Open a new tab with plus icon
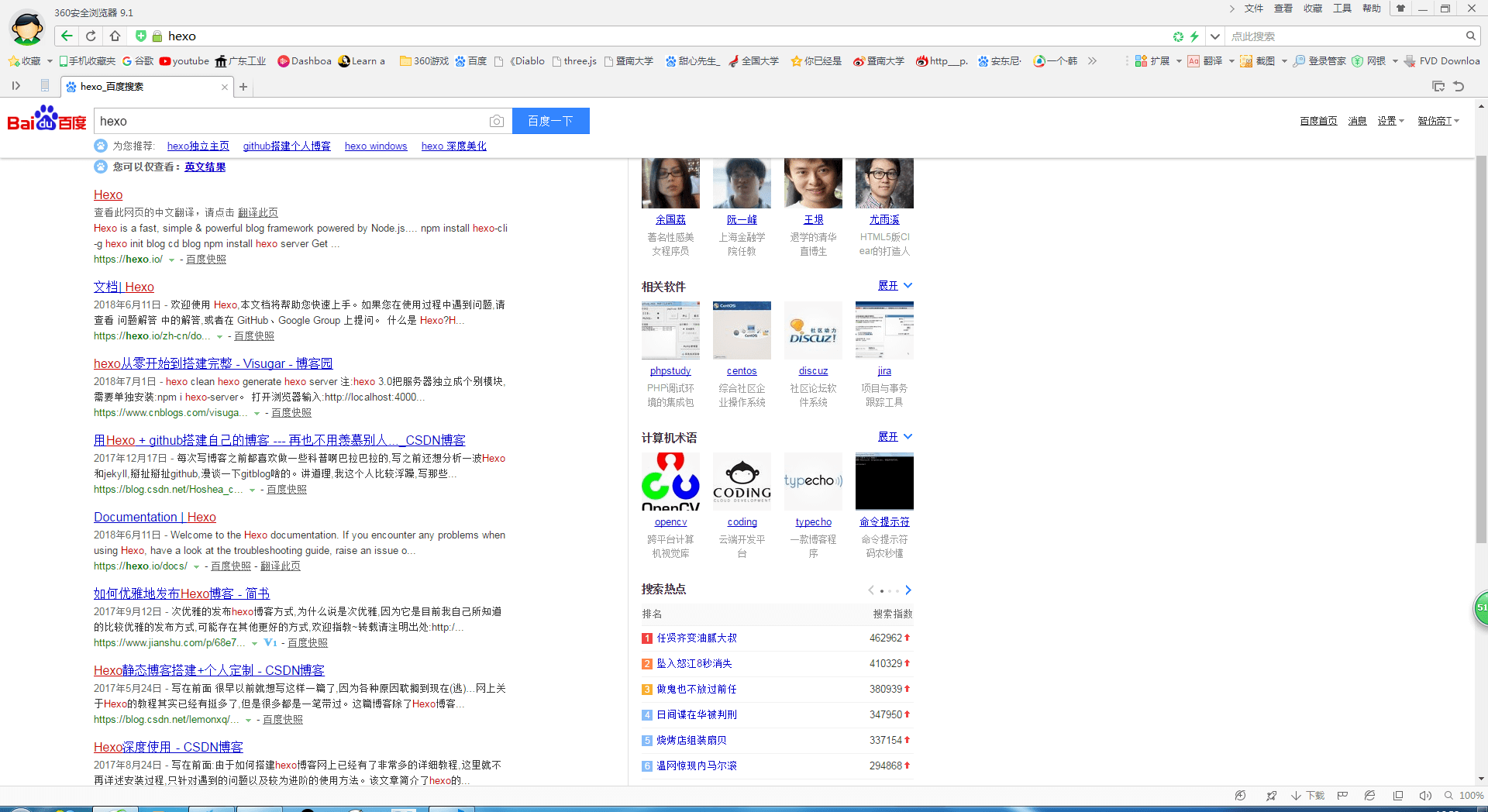Image resolution: width=1488 pixels, height=812 pixels. (243, 87)
